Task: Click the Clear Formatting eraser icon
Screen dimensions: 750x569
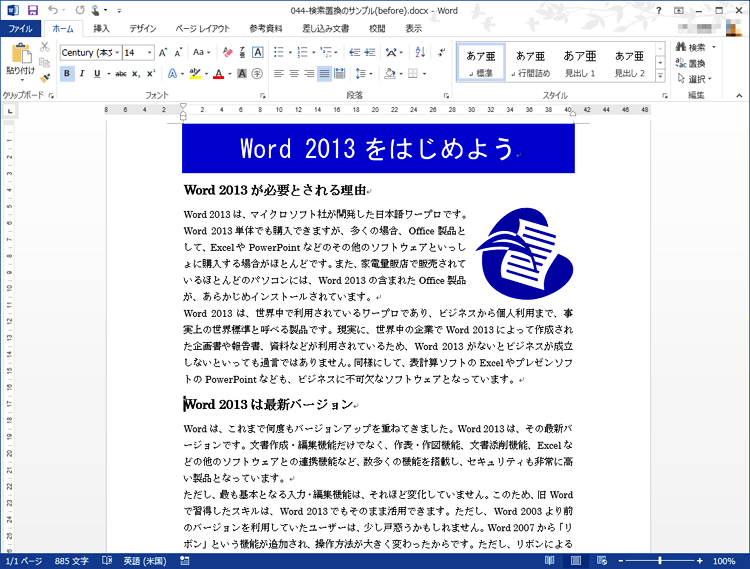Action: point(228,53)
